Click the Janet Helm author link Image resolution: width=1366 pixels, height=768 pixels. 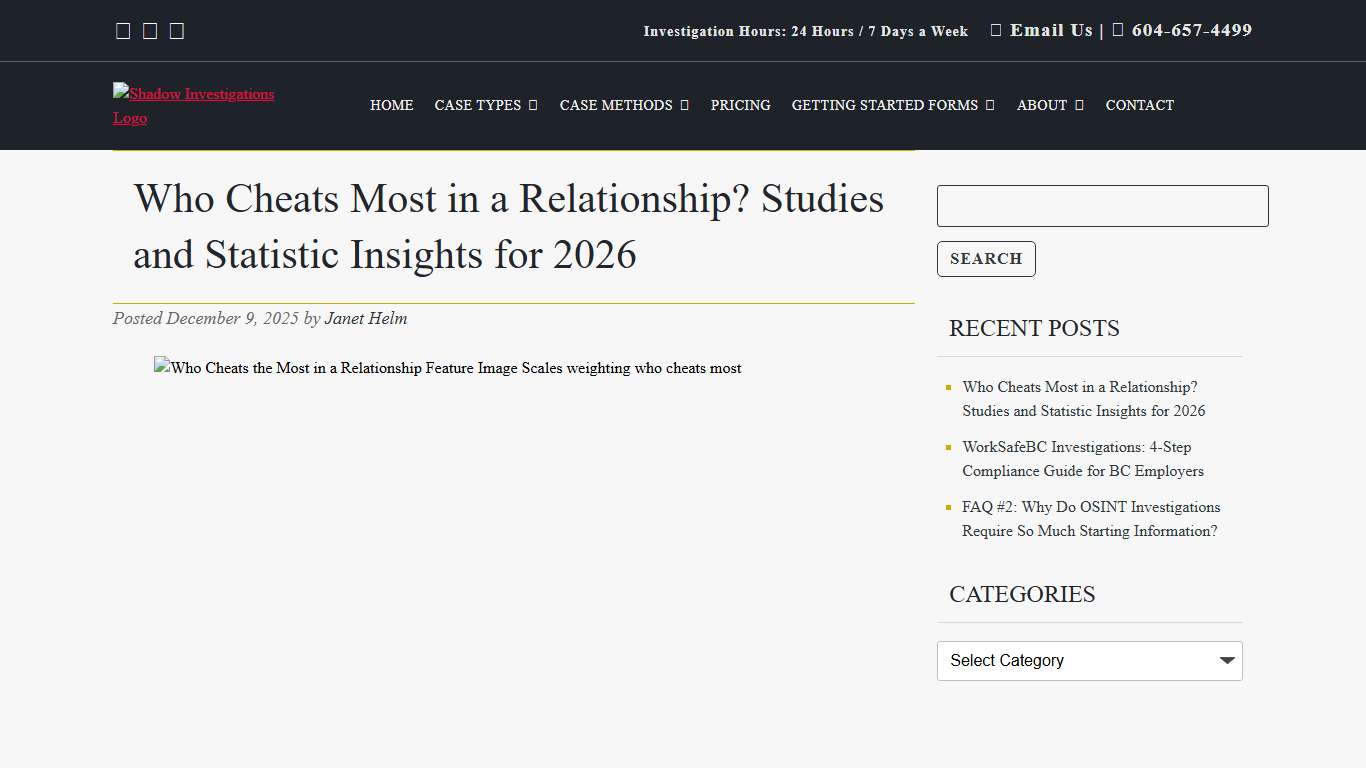366,318
